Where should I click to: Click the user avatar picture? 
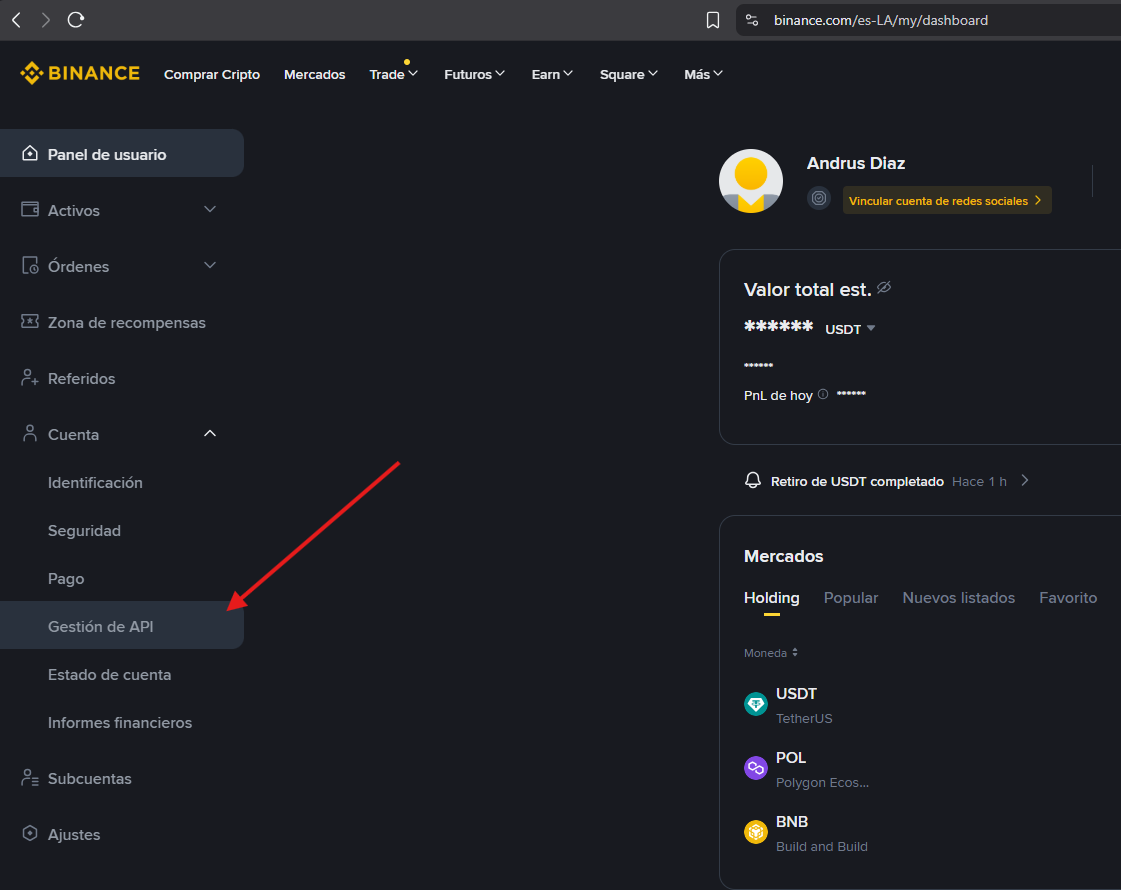(751, 181)
